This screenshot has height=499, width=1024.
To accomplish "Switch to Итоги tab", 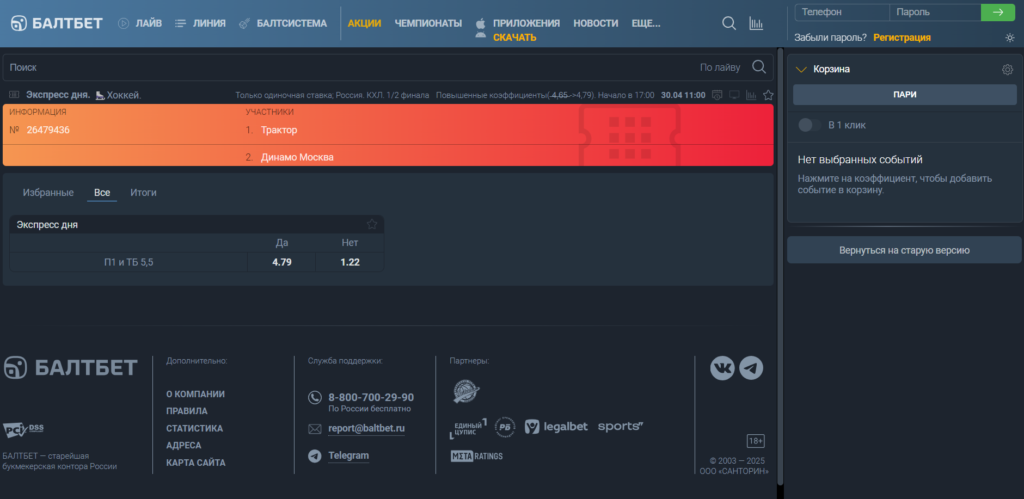I will (143, 193).
